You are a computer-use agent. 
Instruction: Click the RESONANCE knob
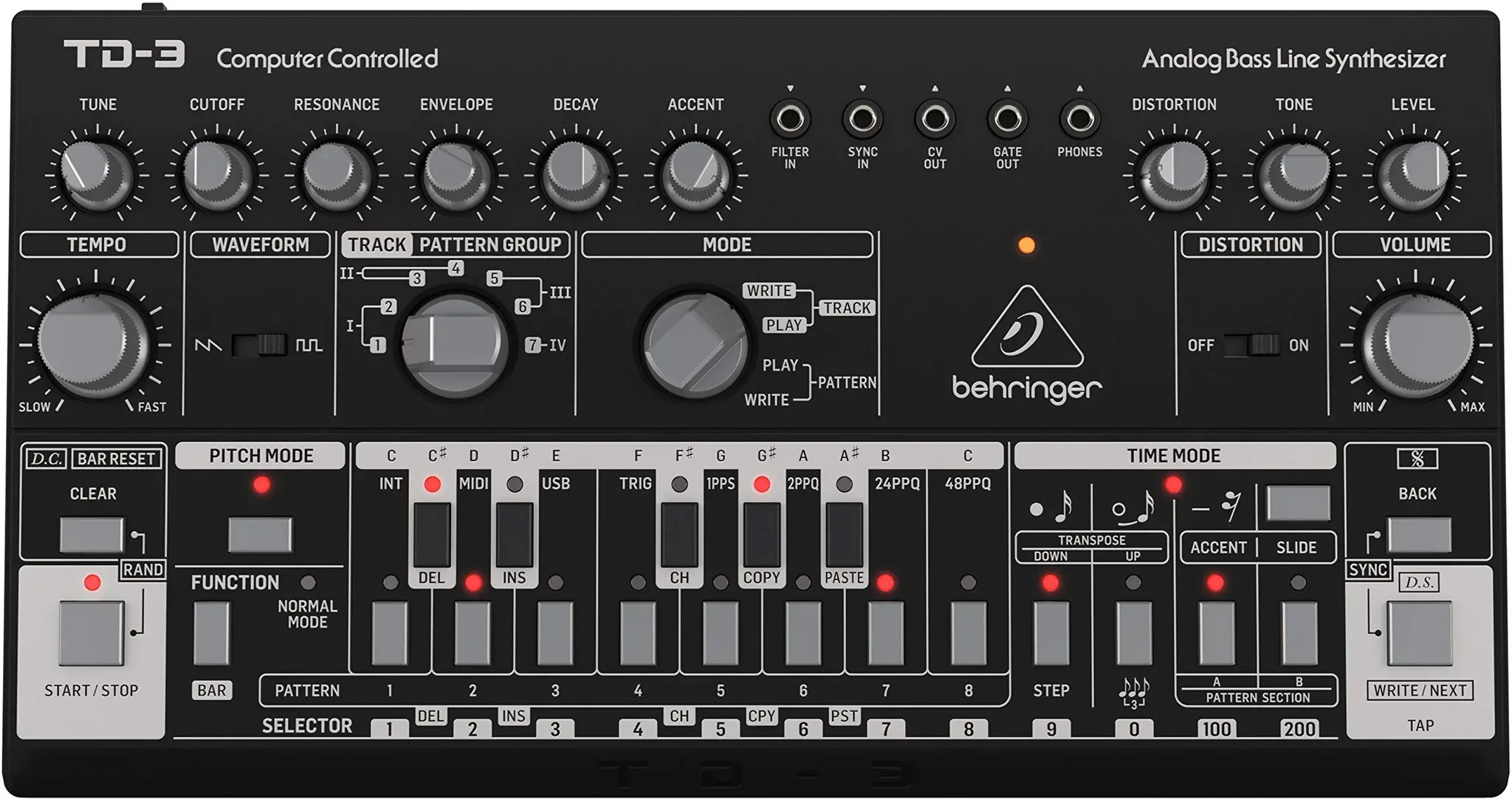click(336, 175)
